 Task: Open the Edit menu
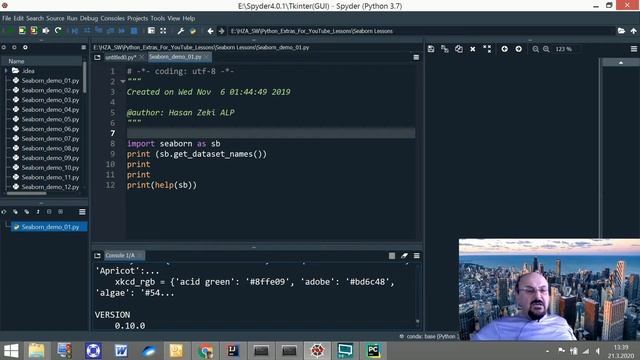click(18, 18)
